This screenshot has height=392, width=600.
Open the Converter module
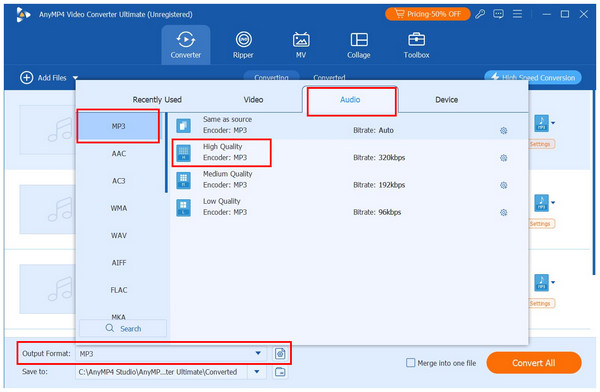(186, 45)
